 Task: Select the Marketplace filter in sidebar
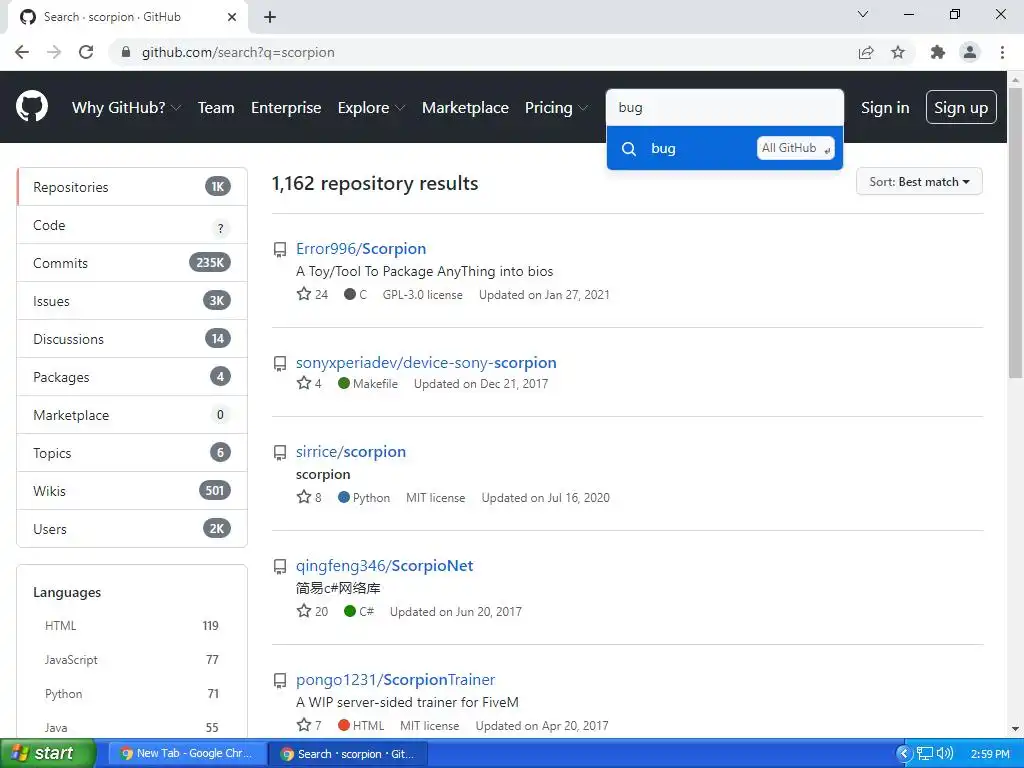(132, 415)
